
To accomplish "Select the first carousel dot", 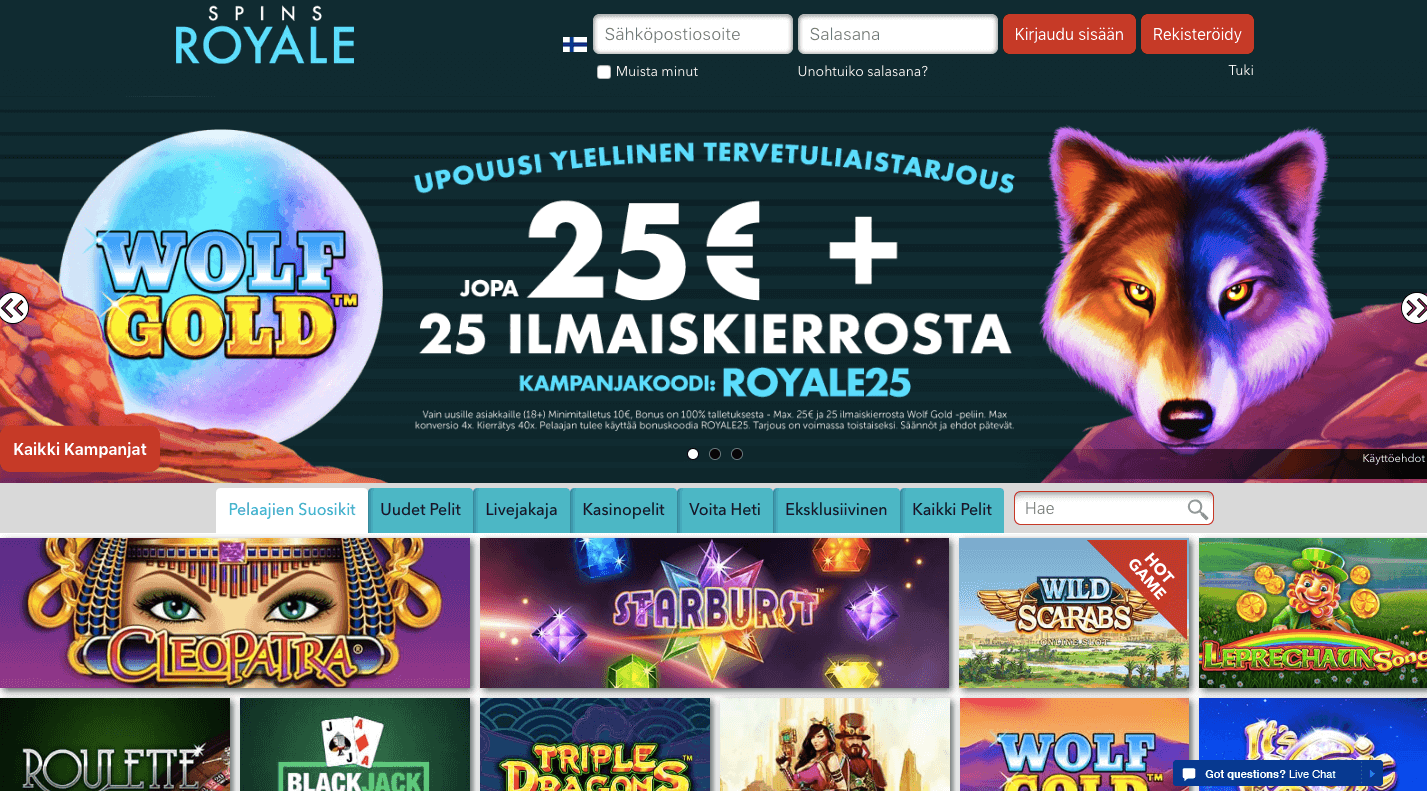I will click(x=693, y=454).
